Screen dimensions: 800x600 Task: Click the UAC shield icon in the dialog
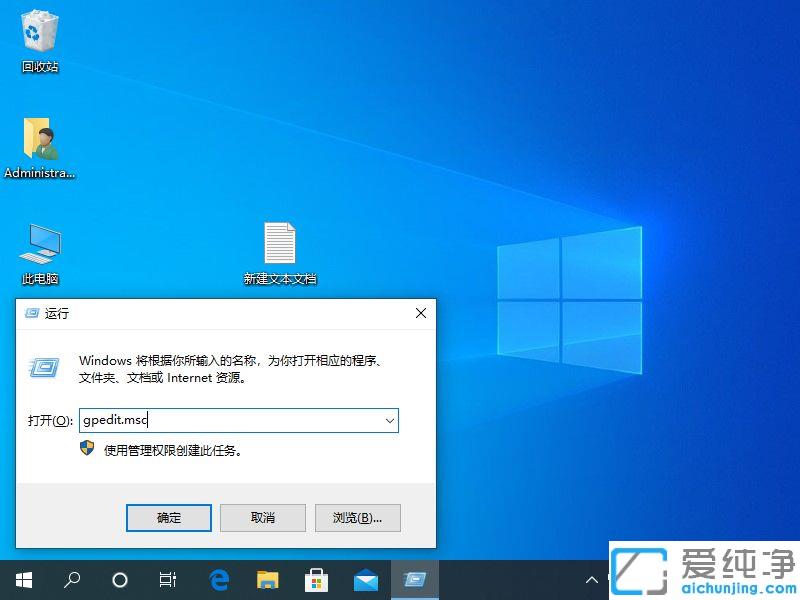89,449
